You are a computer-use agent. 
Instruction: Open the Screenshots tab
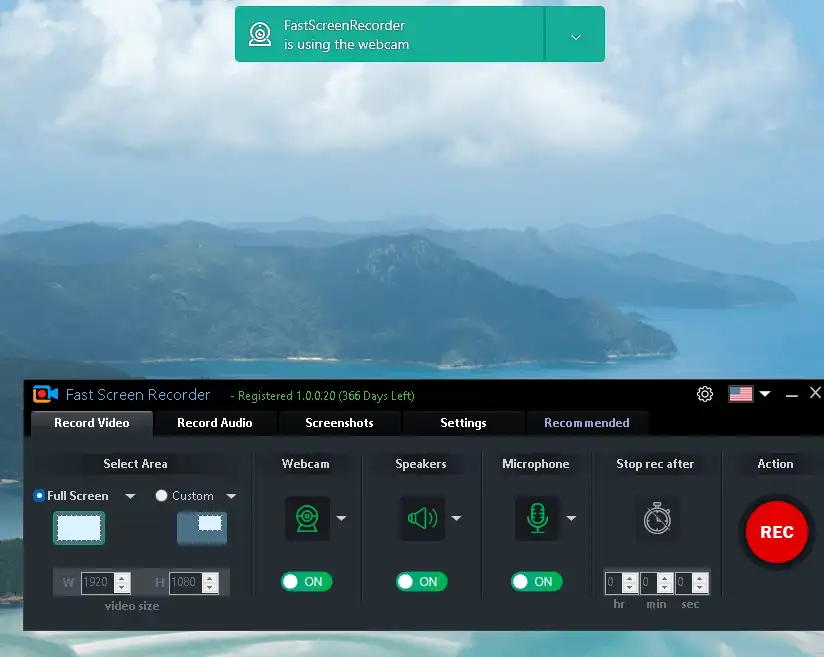coord(339,423)
